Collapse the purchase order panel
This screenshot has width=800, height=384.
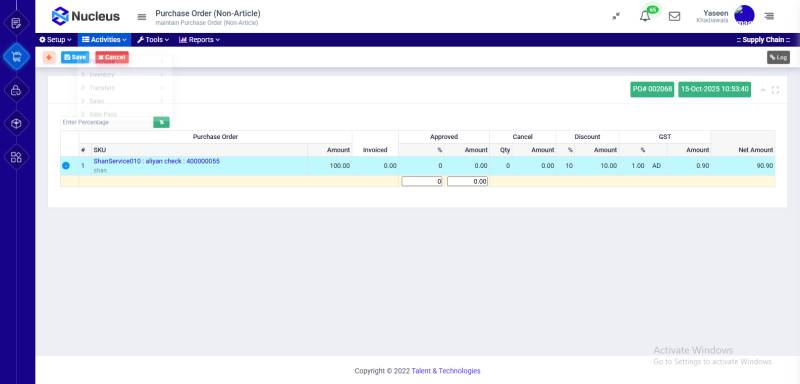[x=763, y=90]
